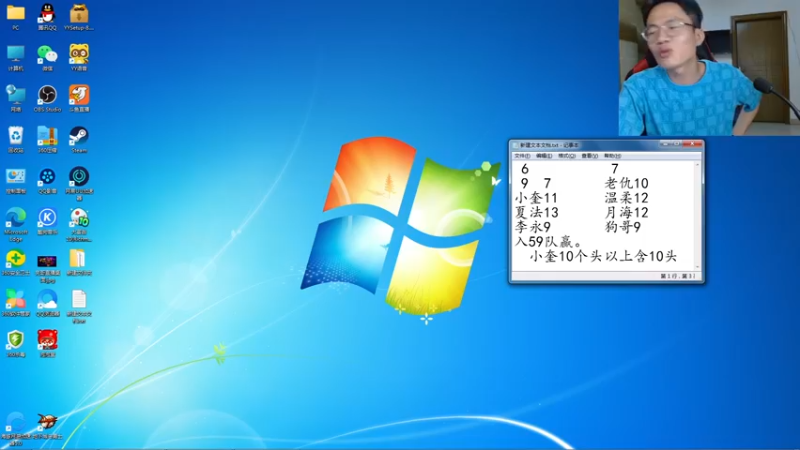Launch the Tencent QQ penguin shortcut
This screenshot has height=450, width=800.
[47, 13]
